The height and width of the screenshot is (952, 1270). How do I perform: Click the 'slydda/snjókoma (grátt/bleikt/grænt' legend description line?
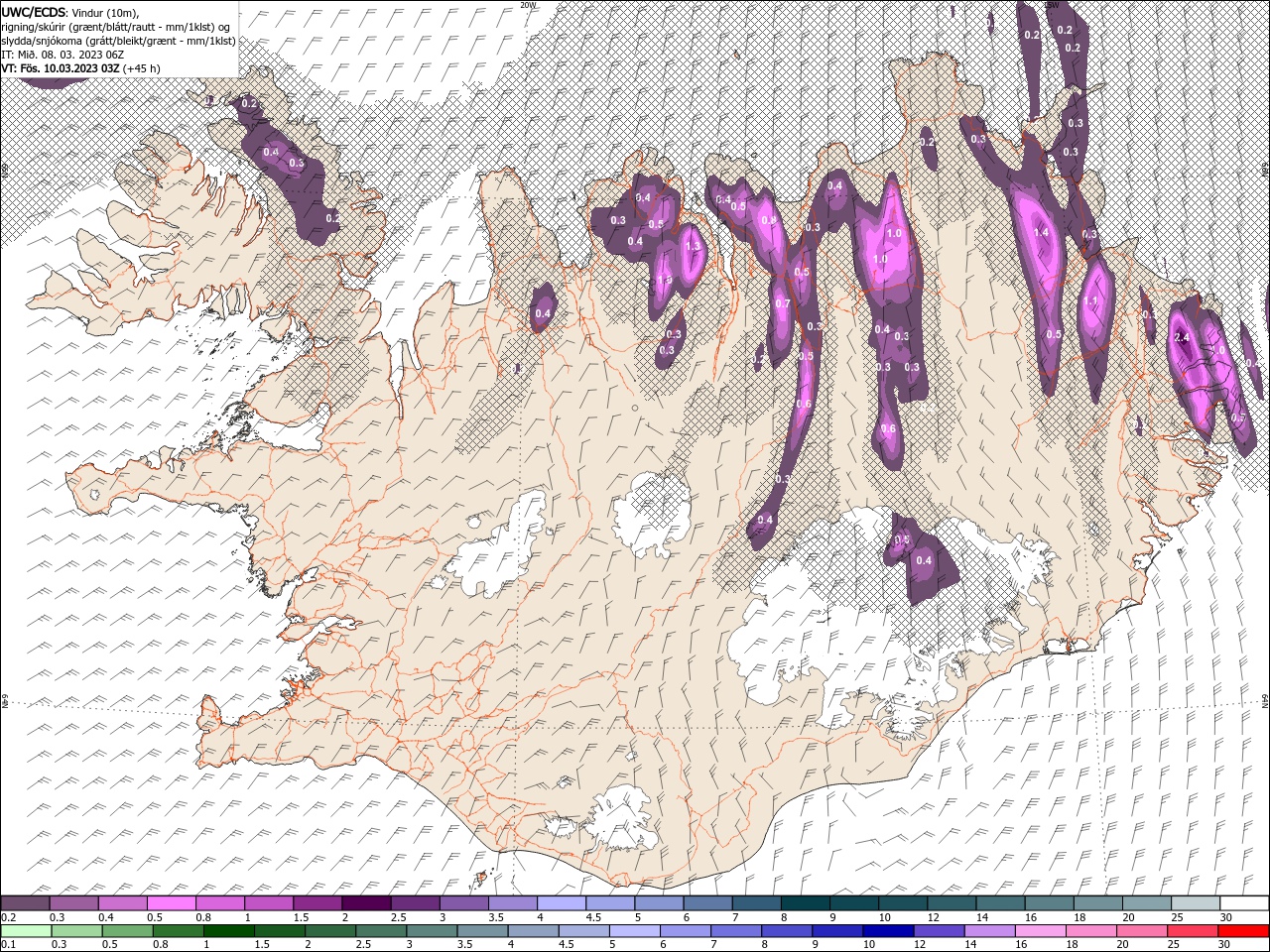pos(119,41)
